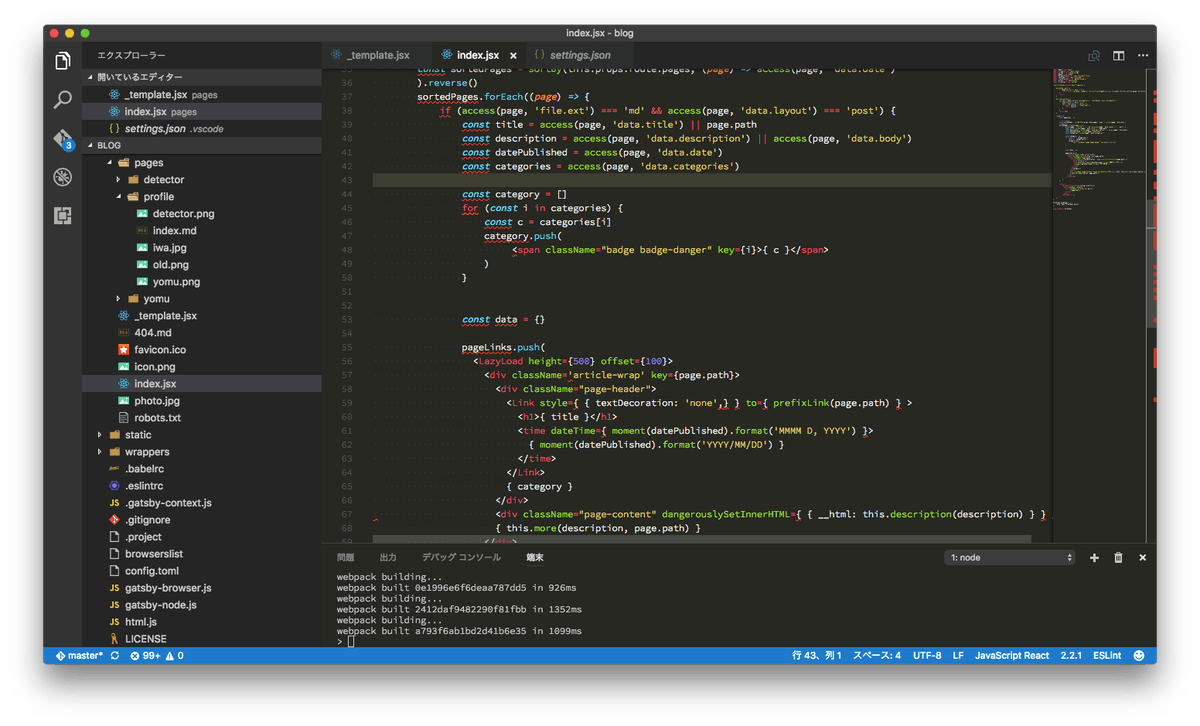The image size is (1200, 726).
Task: Click the feedback smiley in status bar
Action: point(1139,655)
